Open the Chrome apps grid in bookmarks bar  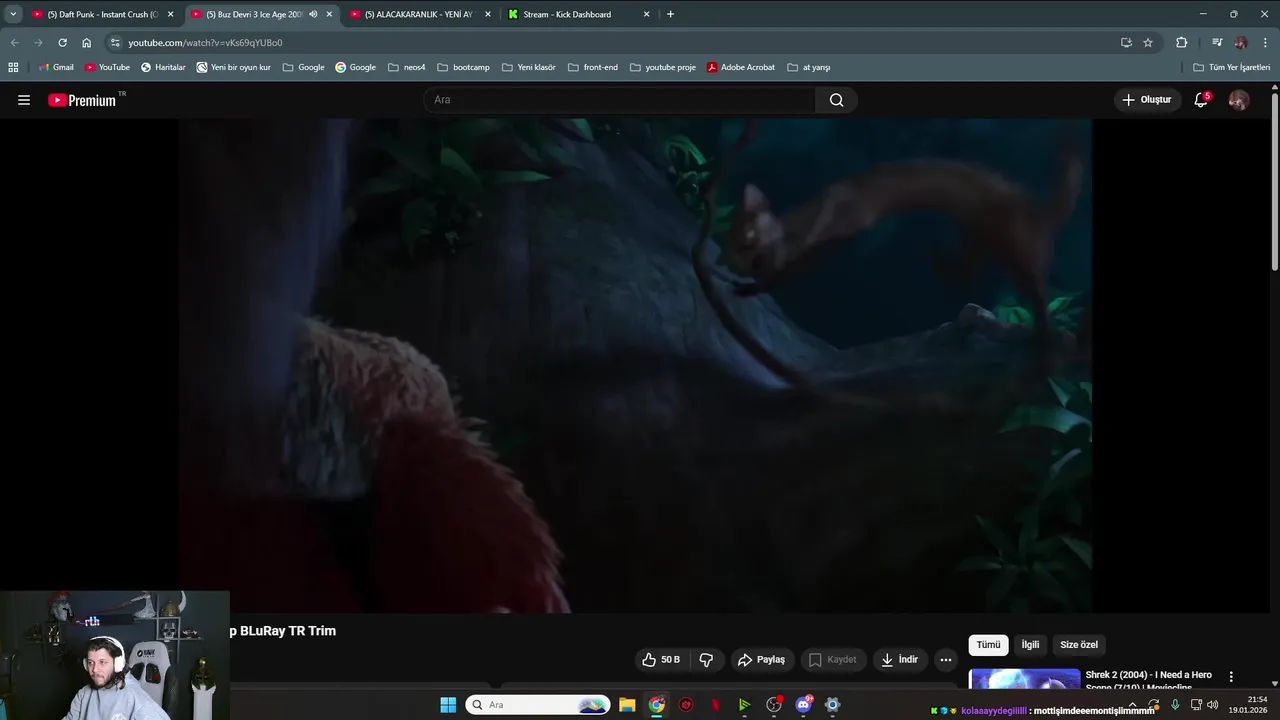pos(13,67)
